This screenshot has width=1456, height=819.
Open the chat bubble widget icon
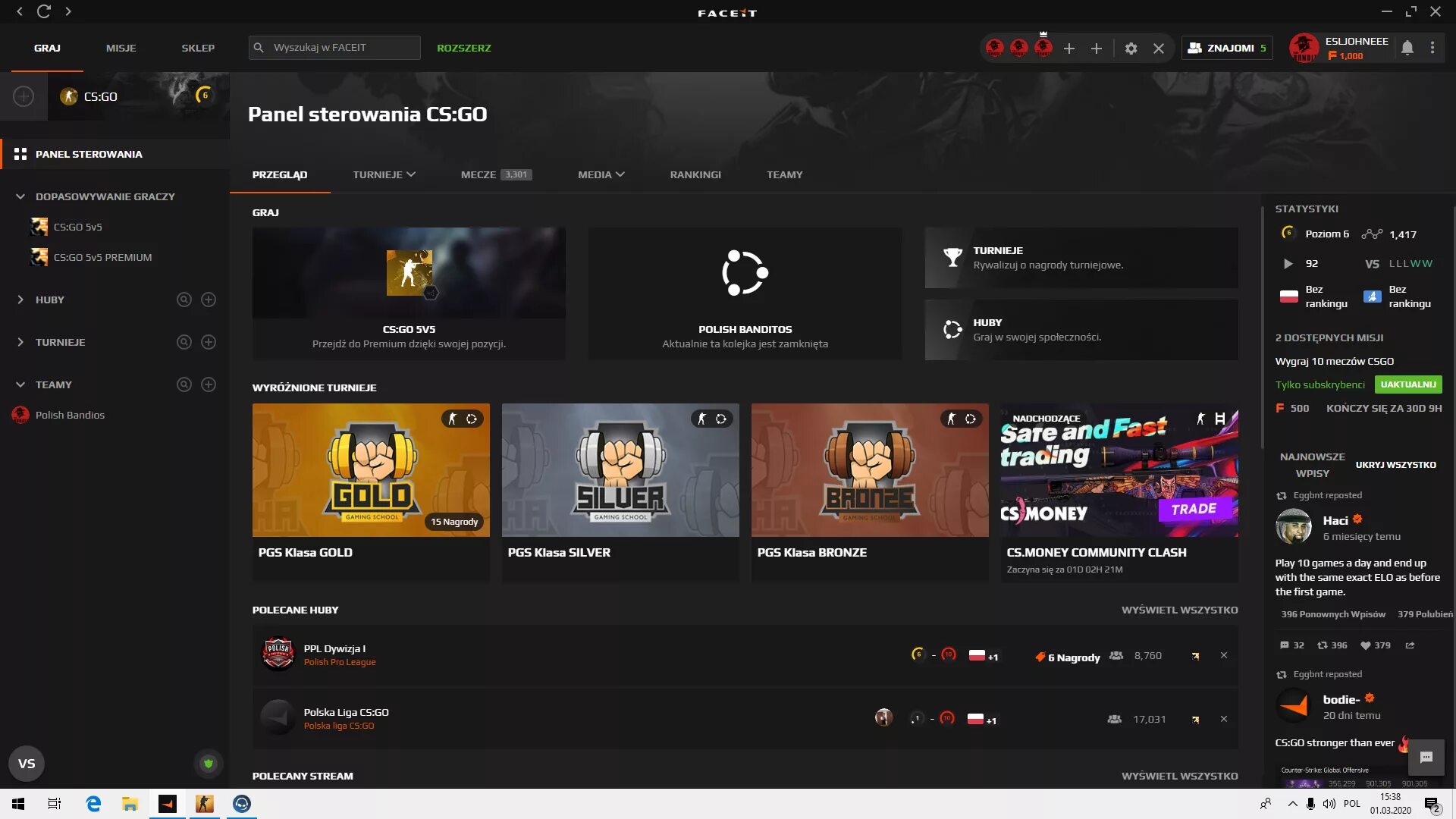pos(1426,757)
